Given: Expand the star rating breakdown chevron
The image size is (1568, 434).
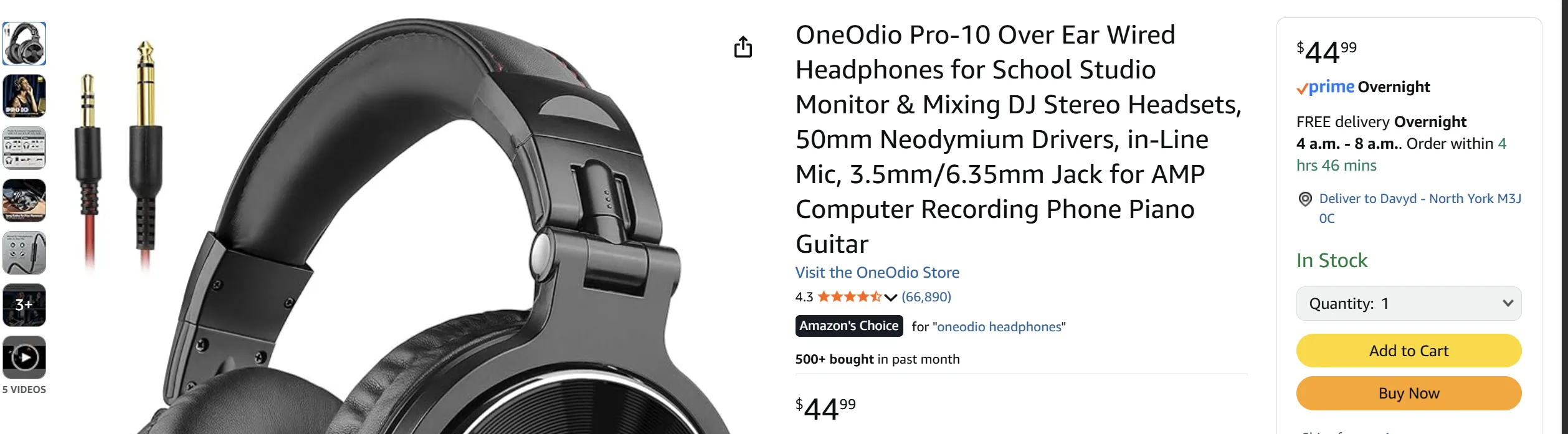Looking at the screenshot, I should pyautogui.click(x=892, y=298).
